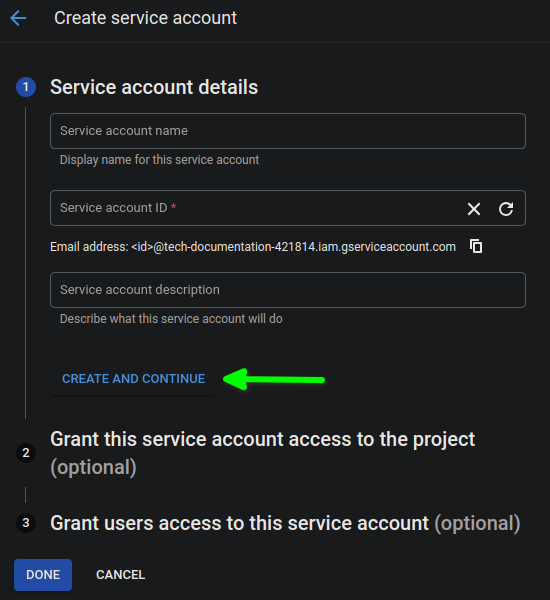Expand Grant this service account access to the project
Image resolution: width=550 pixels, height=600 pixels.
[263, 453]
